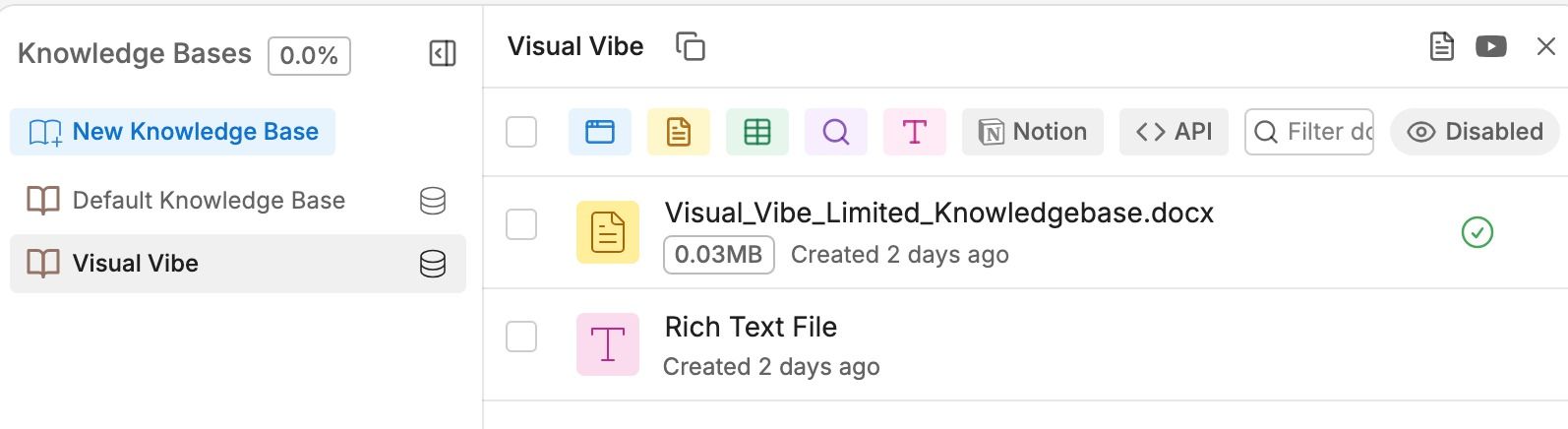Click the API button
The image size is (1568, 429).
click(1174, 132)
